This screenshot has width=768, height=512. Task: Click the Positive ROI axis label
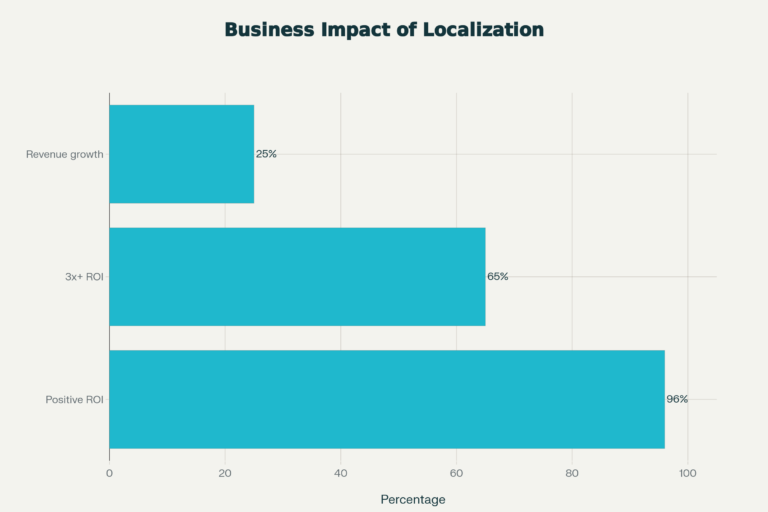pyautogui.click(x=74, y=400)
